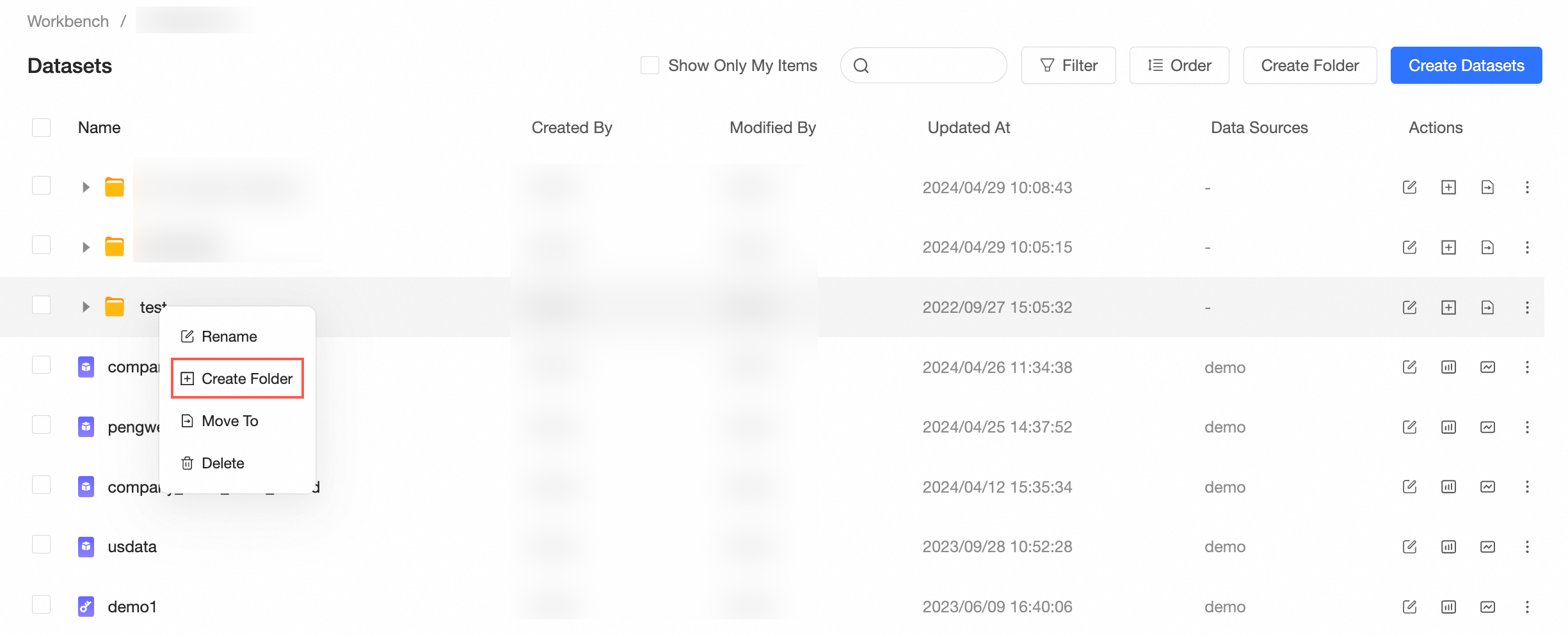Click move-to icon in first folder row
This screenshot has height=636, width=1568.
coord(1487,187)
